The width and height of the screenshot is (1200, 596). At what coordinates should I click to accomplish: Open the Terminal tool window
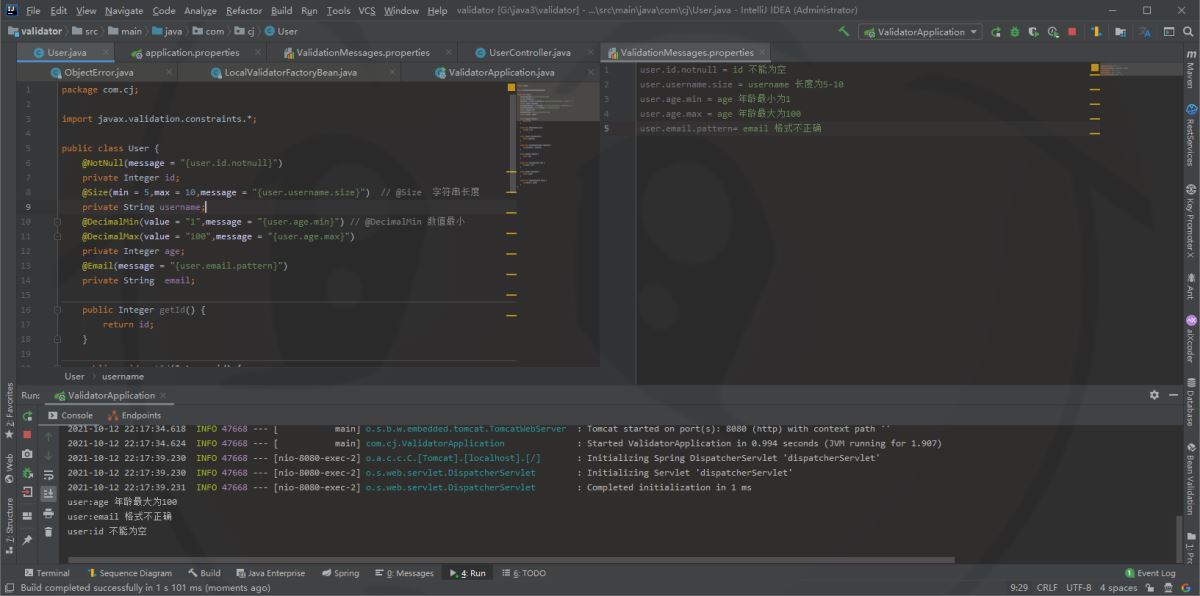tap(47, 573)
